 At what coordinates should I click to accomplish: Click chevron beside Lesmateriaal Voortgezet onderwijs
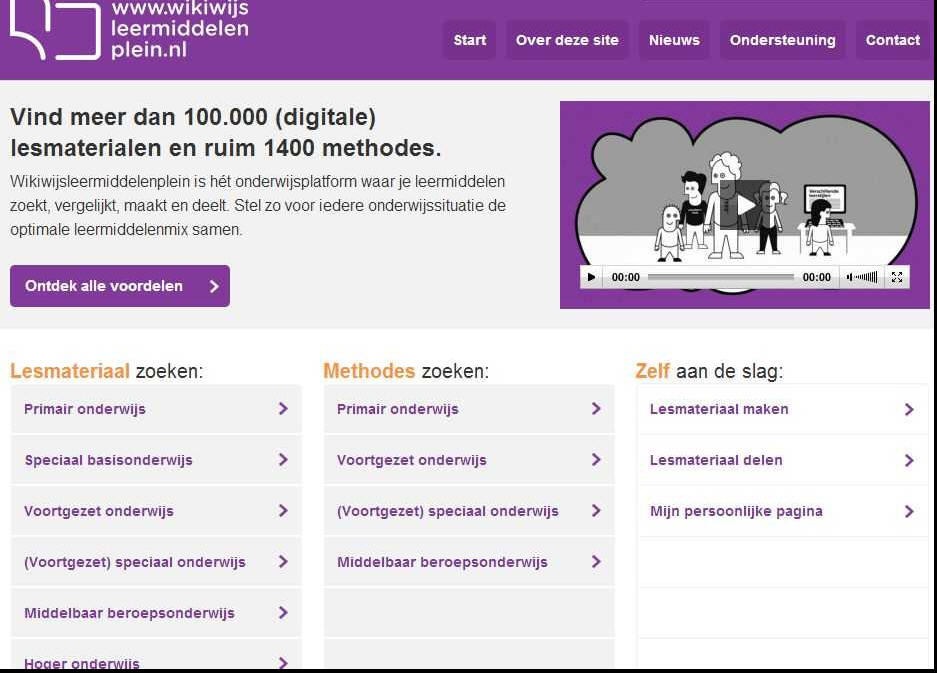283,510
